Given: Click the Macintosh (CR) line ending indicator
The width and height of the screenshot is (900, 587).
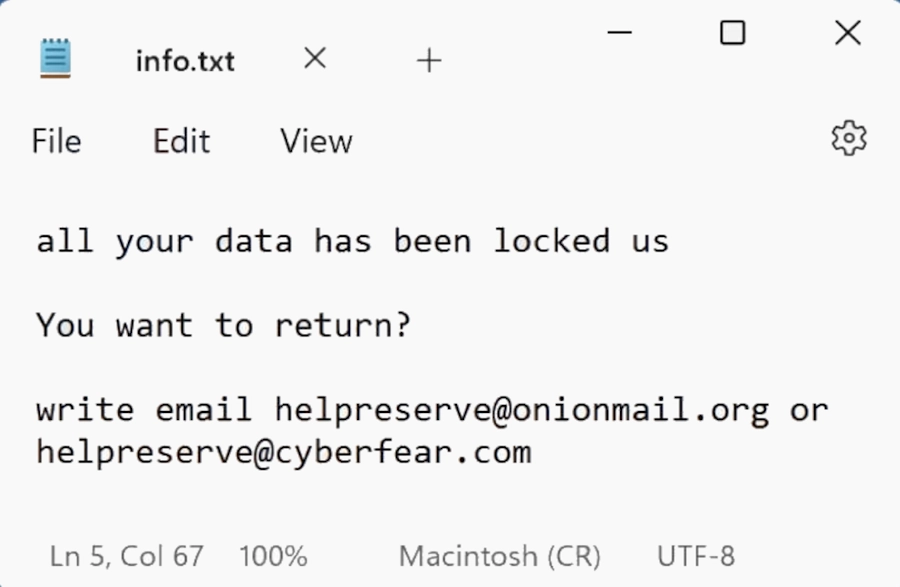Looking at the screenshot, I should pyautogui.click(x=499, y=556).
